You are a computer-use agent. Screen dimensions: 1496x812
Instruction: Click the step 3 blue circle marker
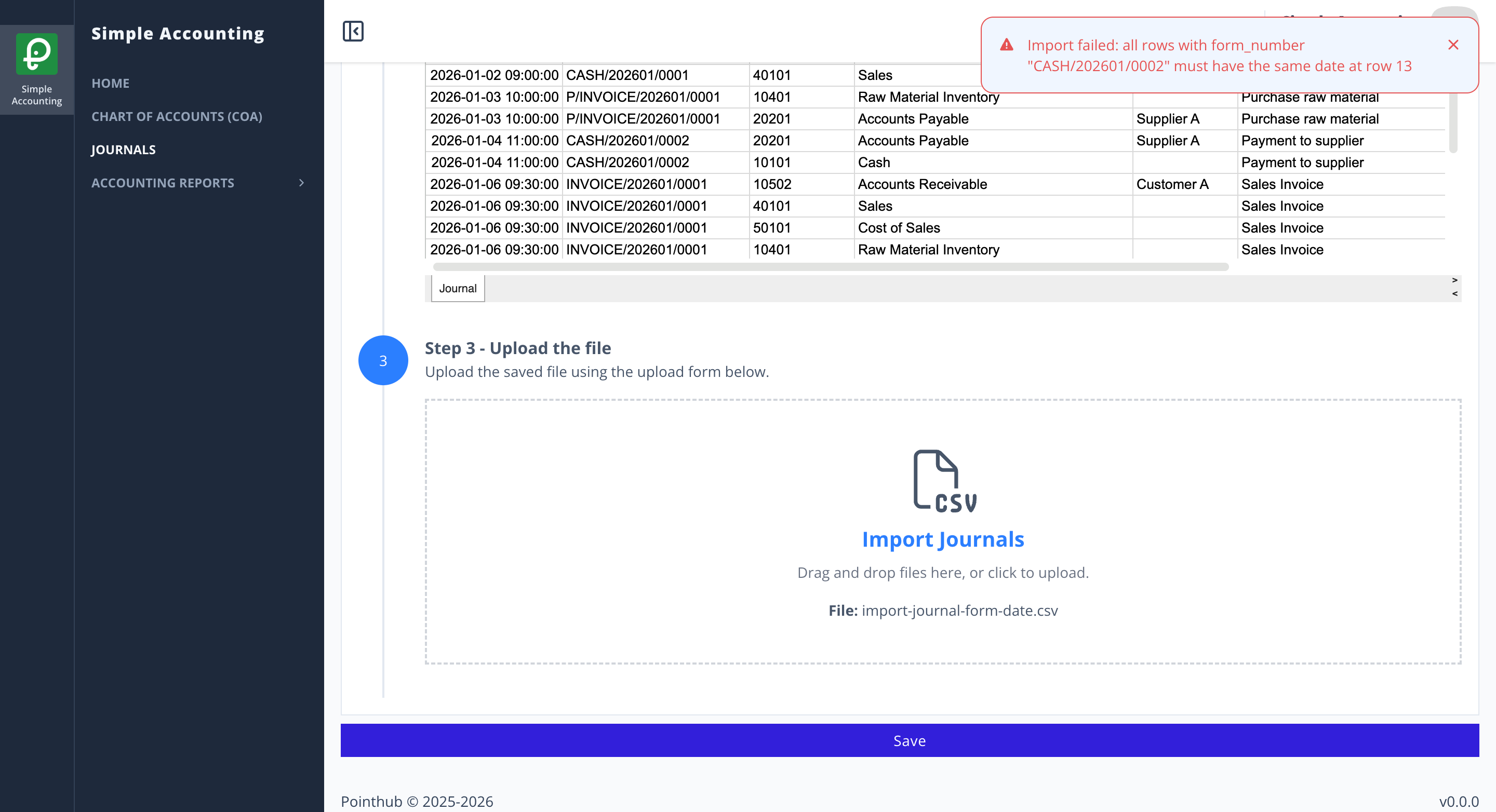point(383,360)
